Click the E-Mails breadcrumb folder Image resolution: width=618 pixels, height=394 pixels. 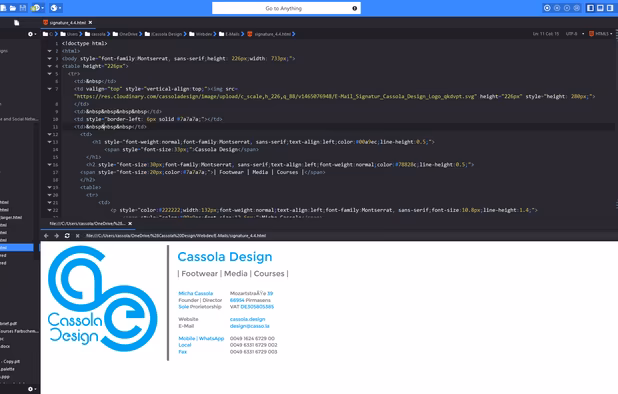(229, 34)
